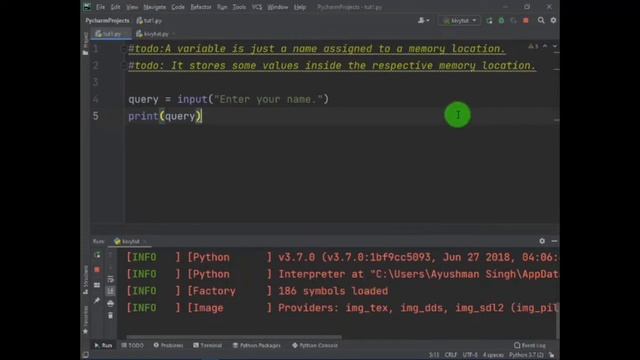Click the pin tab icon in Run panel
640x360 pixels.
(97, 300)
